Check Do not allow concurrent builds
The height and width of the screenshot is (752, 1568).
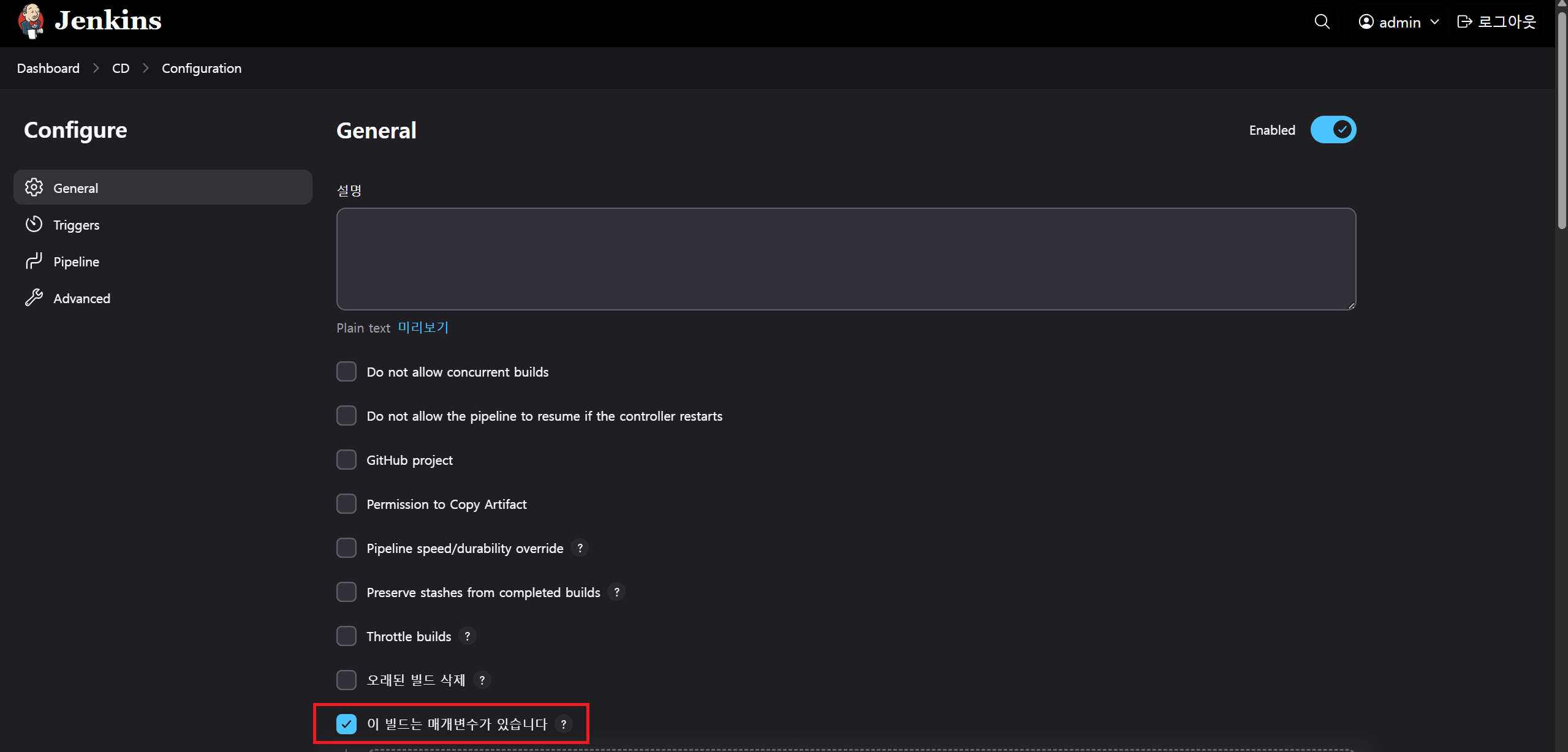pyautogui.click(x=346, y=372)
